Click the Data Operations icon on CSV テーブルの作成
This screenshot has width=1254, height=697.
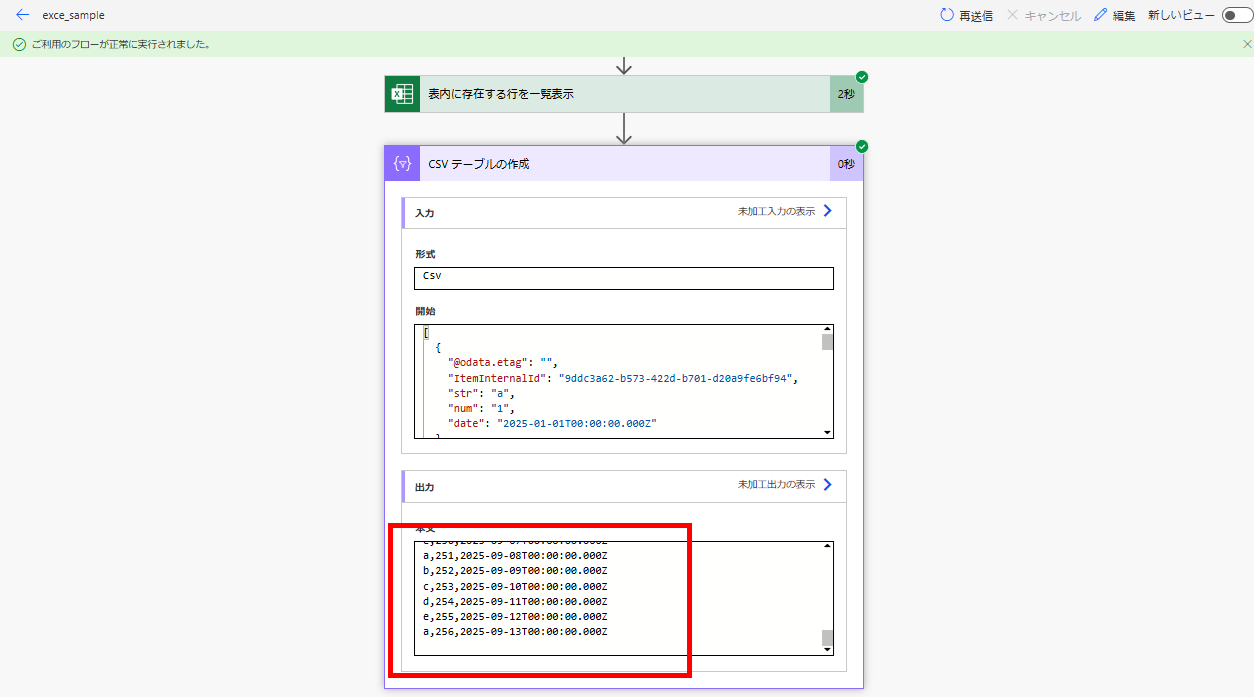tap(401, 163)
